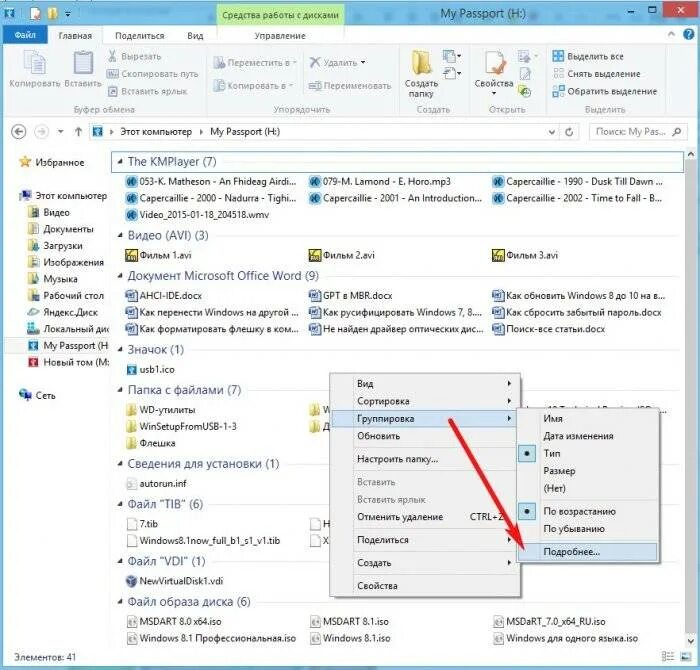Collapse the Файл "TIB" (6) group
The height and width of the screenshot is (670, 700).
pyautogui.click(x=120, y=504)
